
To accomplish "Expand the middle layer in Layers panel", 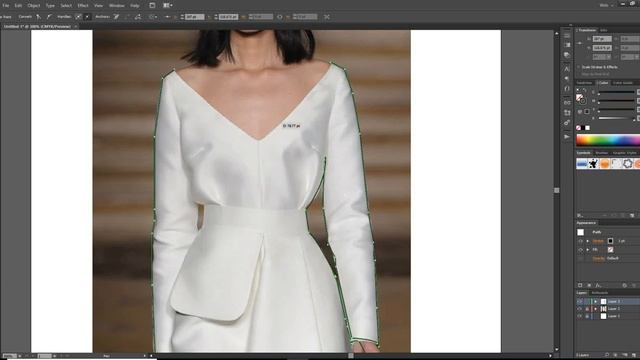I will point(596,309).
